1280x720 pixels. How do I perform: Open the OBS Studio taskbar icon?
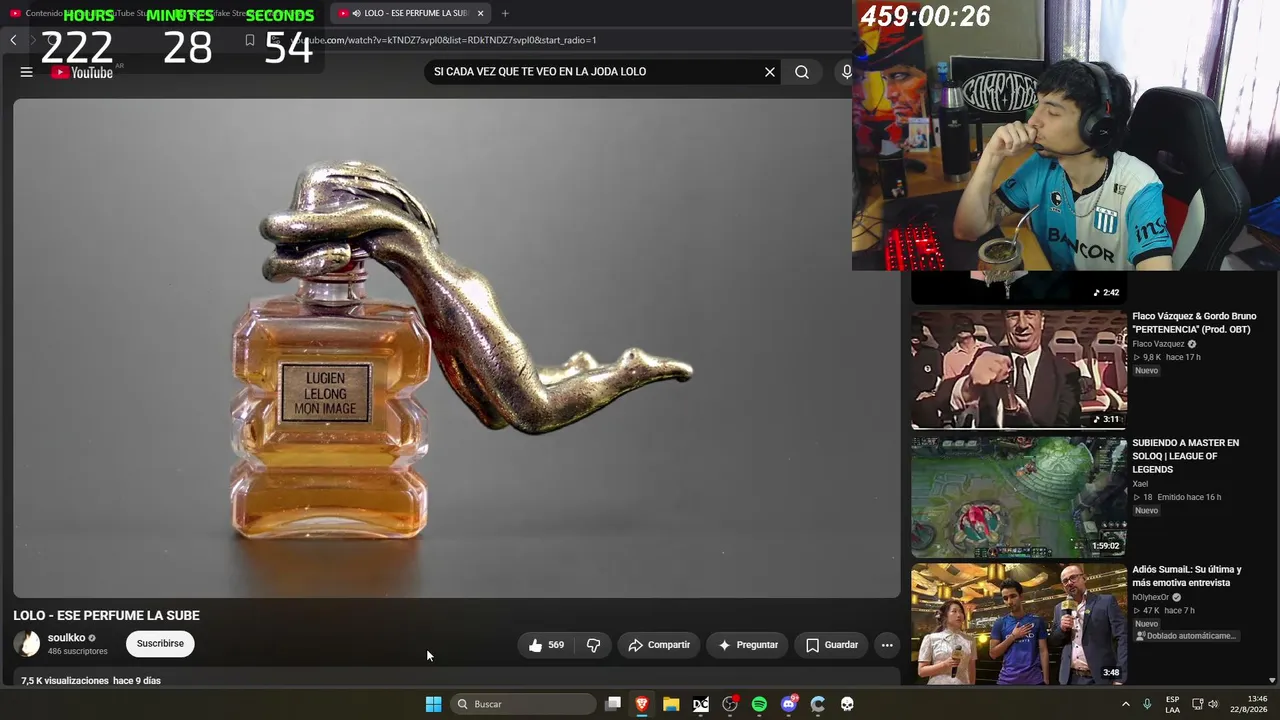pos(730,704)
